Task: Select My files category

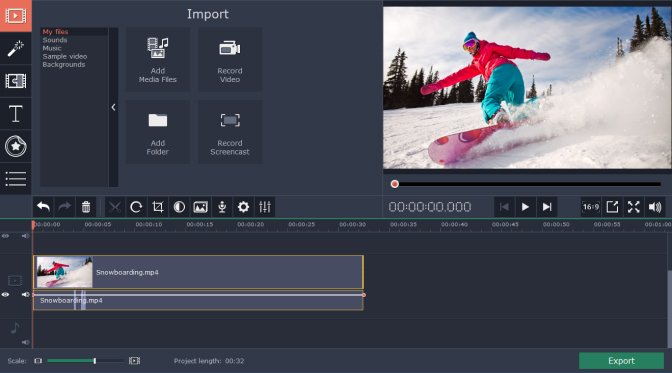Action: coord(55,32)
